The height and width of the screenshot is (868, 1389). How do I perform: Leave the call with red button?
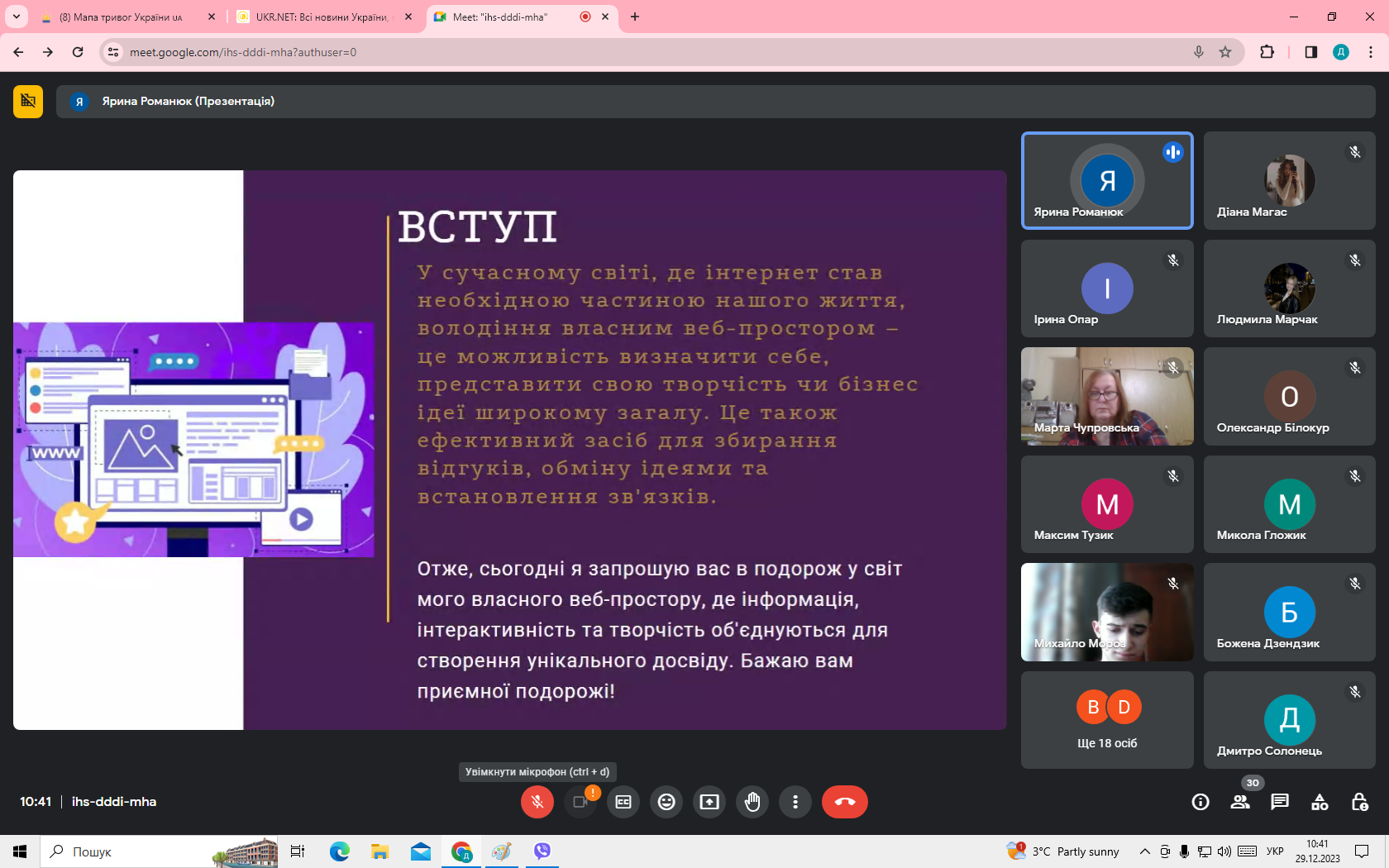point(844,802)
